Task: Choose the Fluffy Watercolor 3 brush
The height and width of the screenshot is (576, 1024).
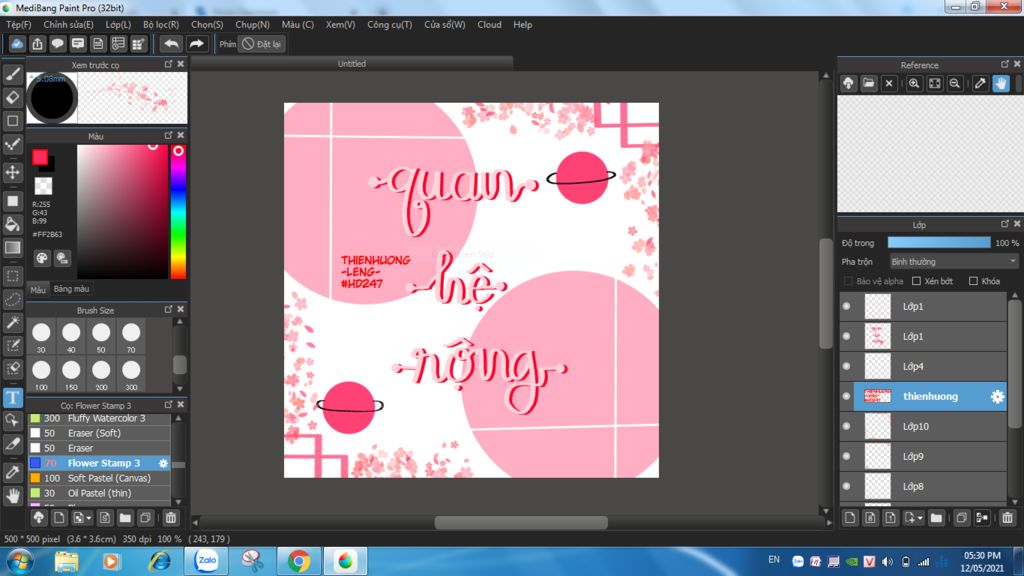Action: pyautogui.click(x=99, y=418)
